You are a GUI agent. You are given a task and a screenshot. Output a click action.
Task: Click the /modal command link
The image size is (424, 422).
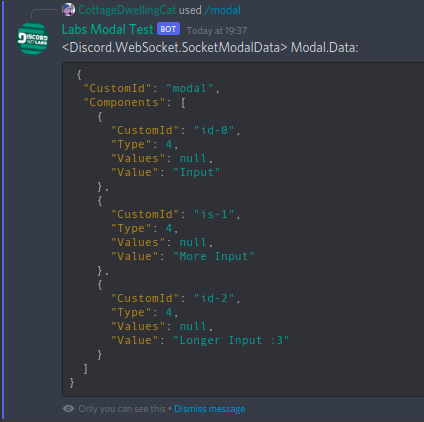(222, 10)
